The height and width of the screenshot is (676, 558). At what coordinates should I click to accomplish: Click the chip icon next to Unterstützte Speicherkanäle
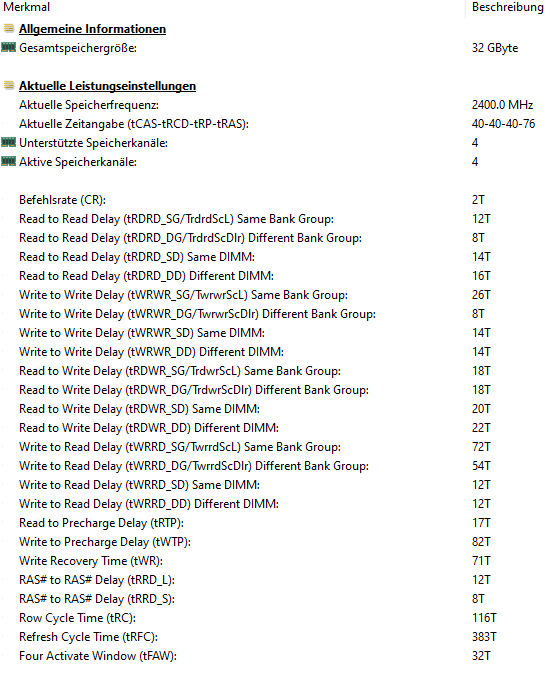8,142
